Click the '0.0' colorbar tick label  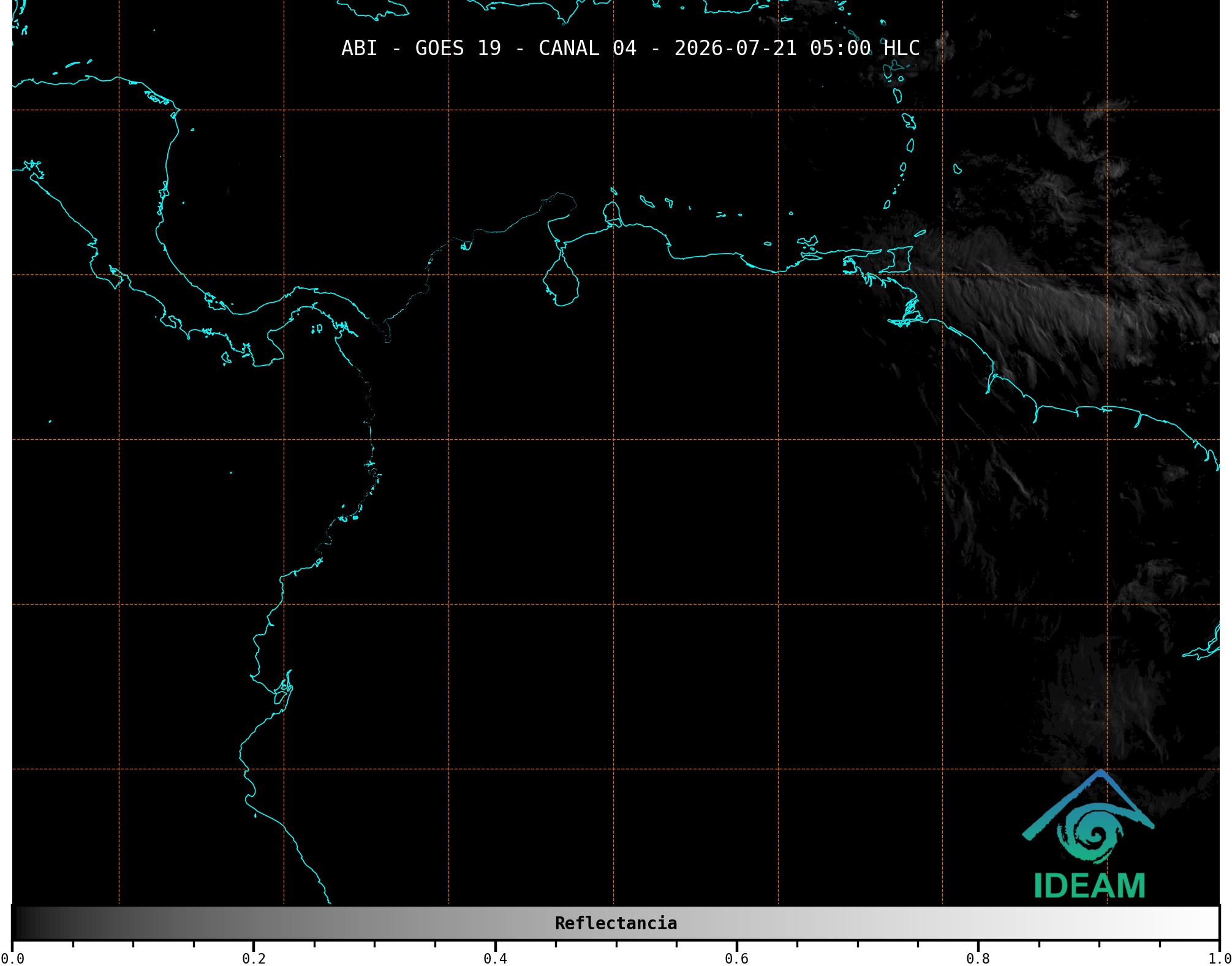13,959
